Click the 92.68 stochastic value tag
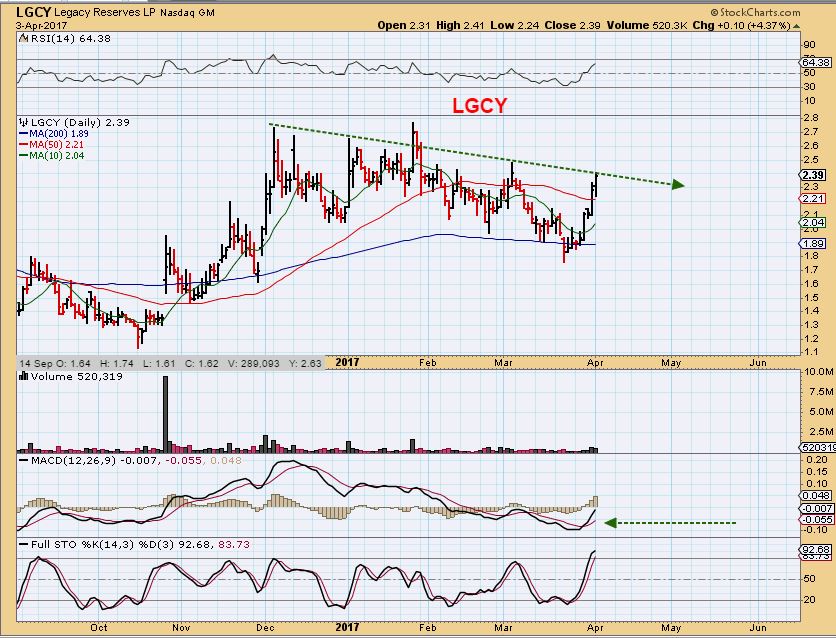The width and height of the screenshot is (836, 638). 816,549
